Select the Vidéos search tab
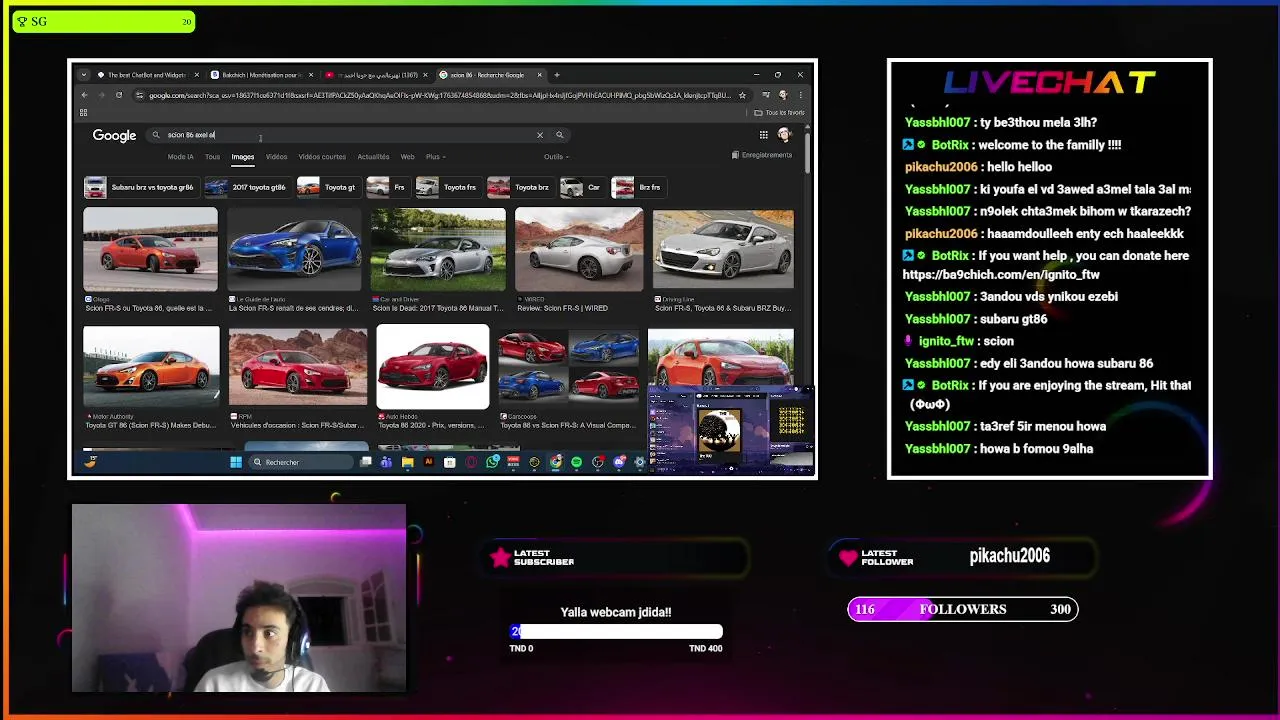Screen dimensions: 1280x720 click(276, 157)
